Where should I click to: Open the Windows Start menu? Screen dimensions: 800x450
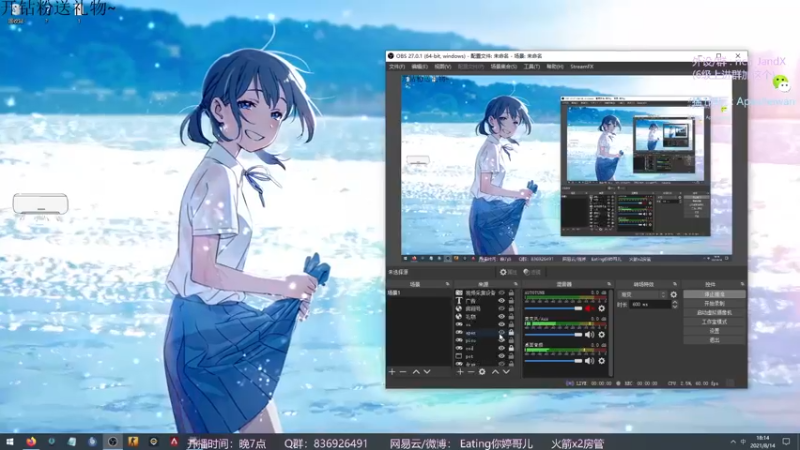point(9,442)
